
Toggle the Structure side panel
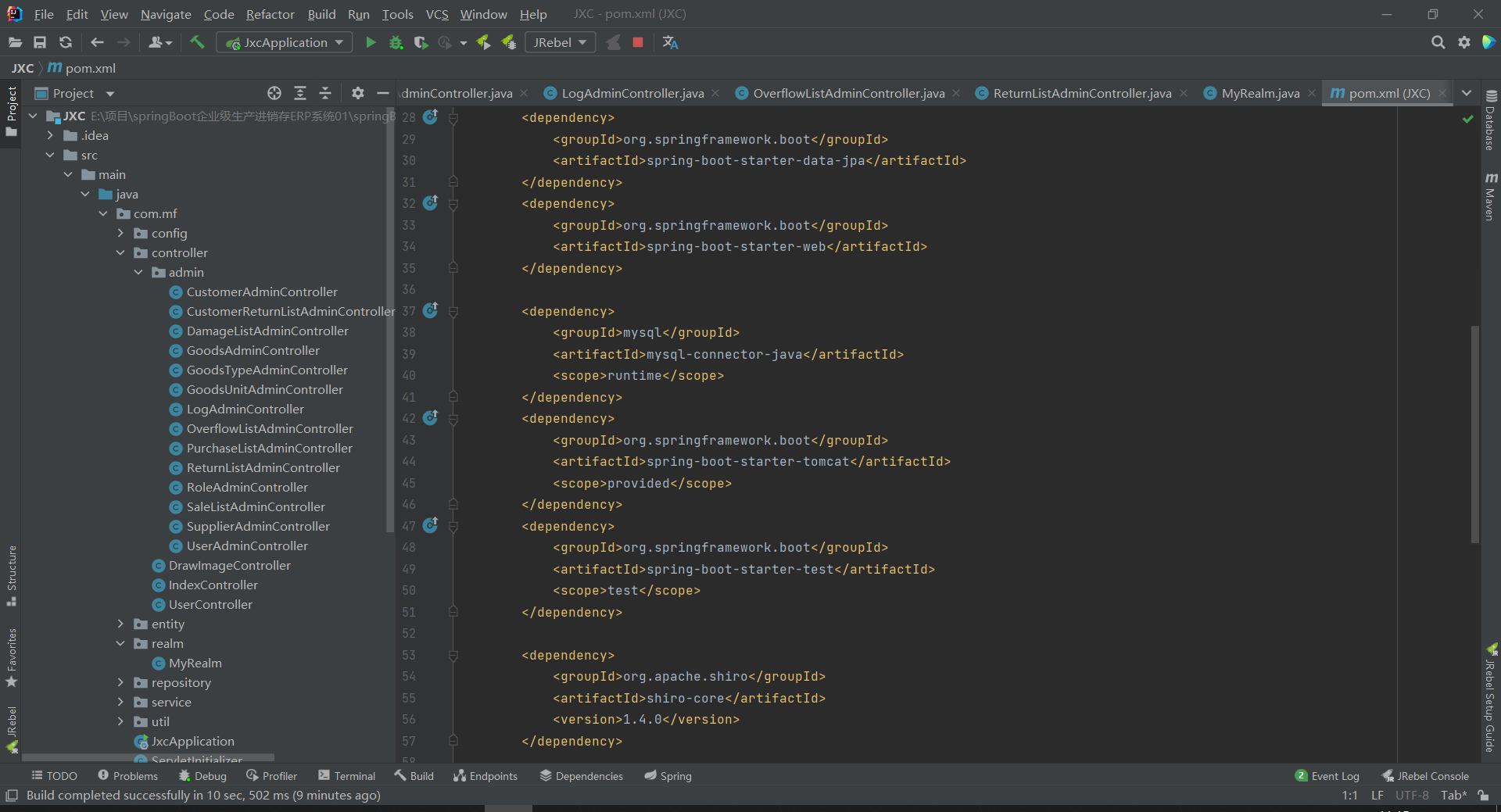coord(12,575)
